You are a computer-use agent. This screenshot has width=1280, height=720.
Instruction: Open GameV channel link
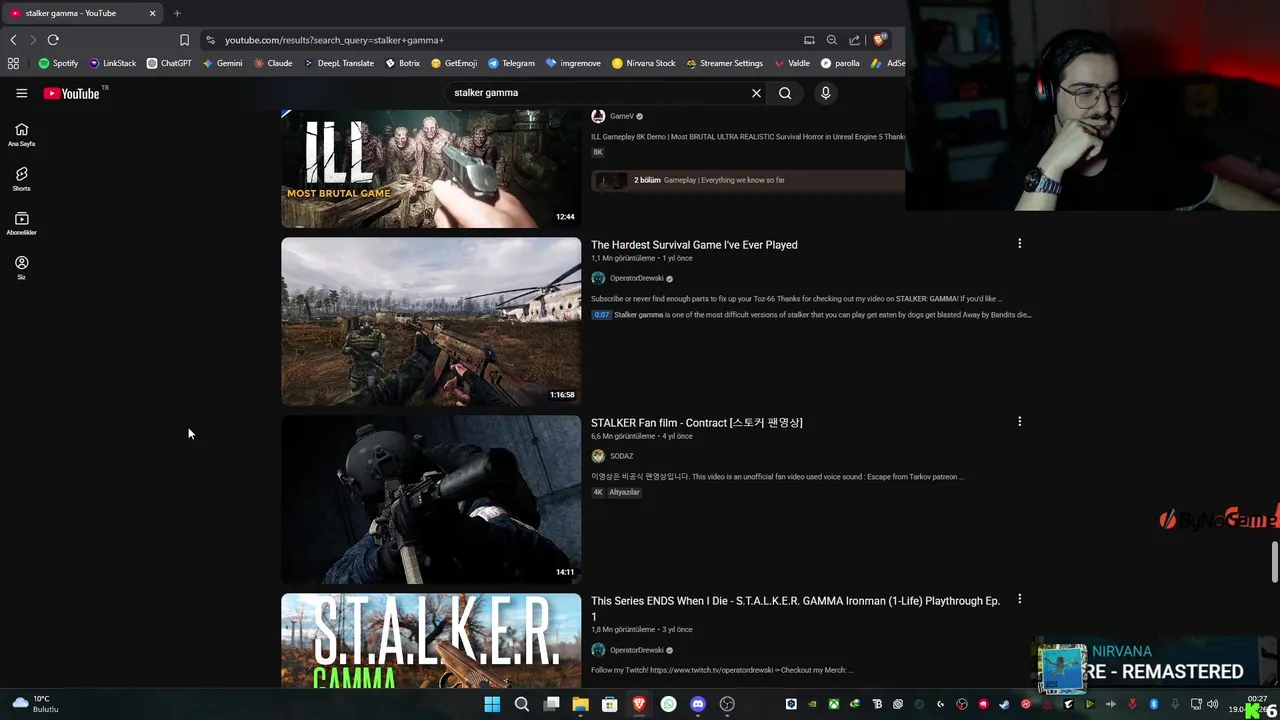pyautogui.click(x=622, y=116)
